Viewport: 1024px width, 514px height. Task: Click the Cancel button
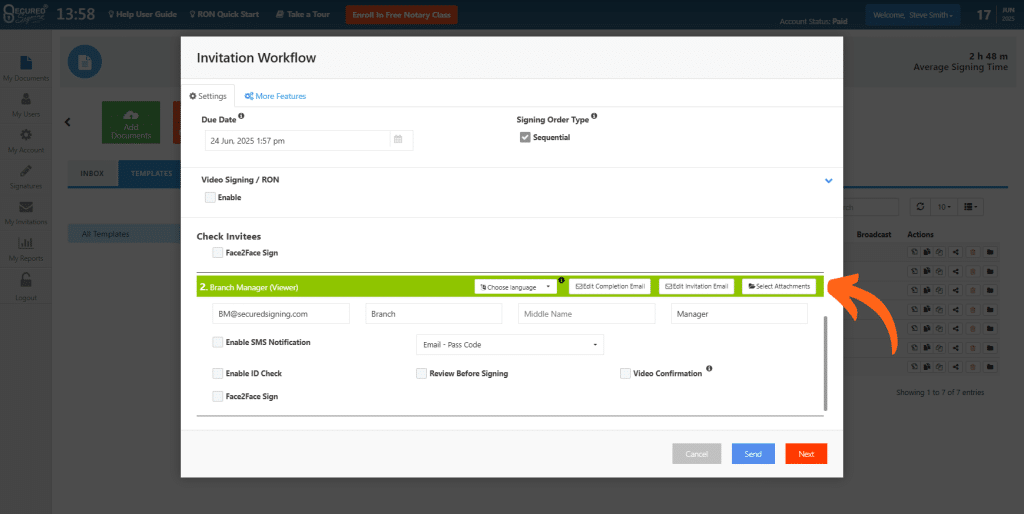[696, 454]
